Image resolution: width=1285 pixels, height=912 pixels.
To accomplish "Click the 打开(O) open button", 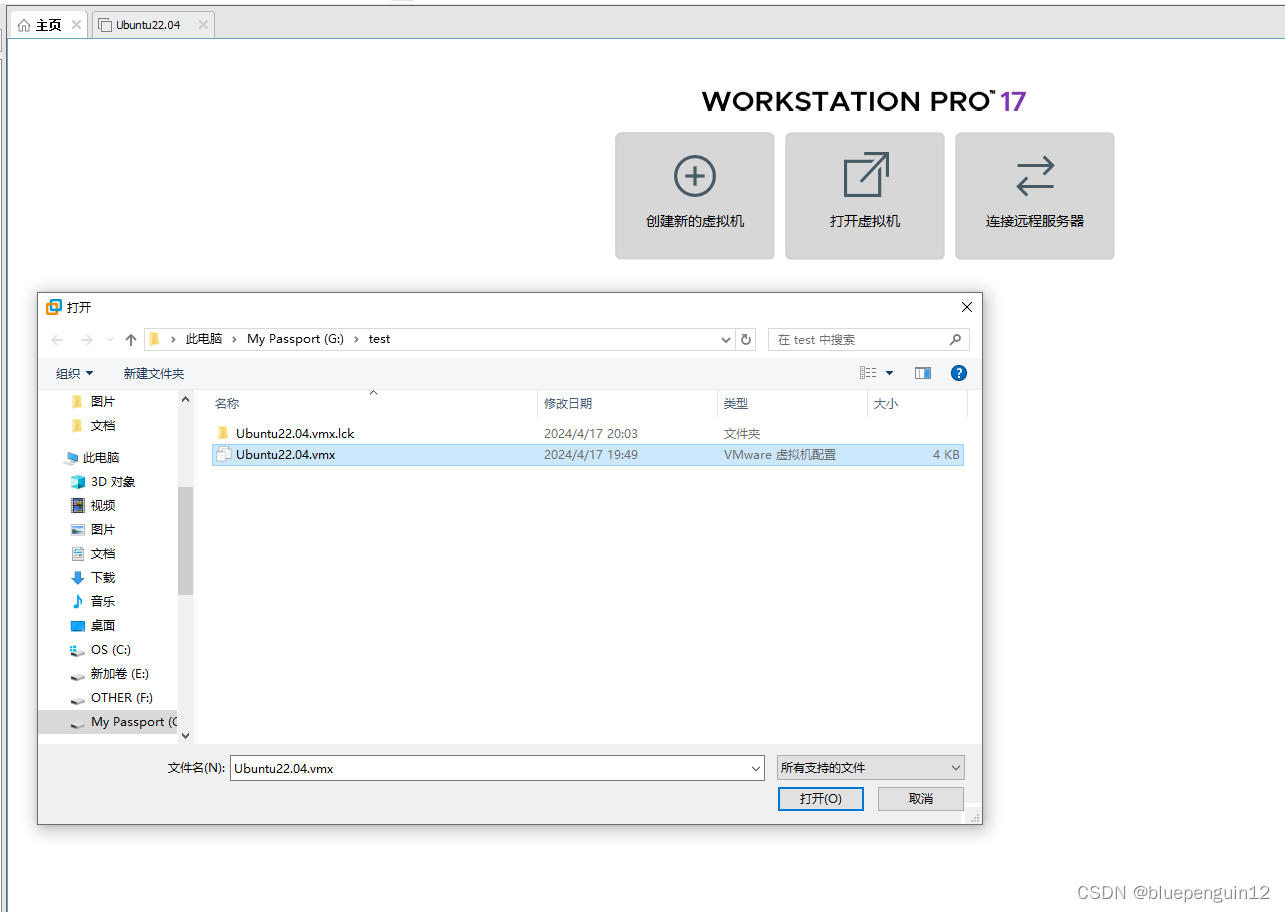I will coord(820,798).
